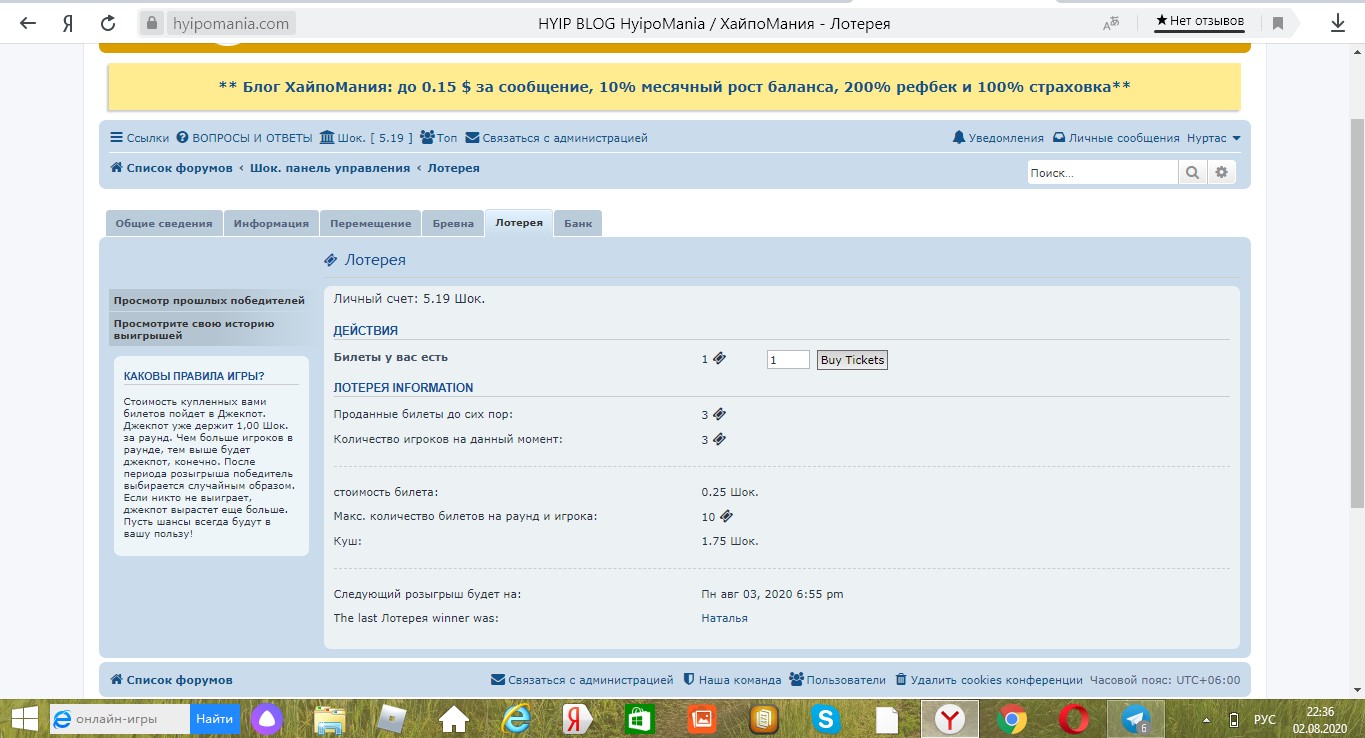The image size is (1365, 738).
Task: Click the search magnifier icon button
Action: click(1192, 173)
